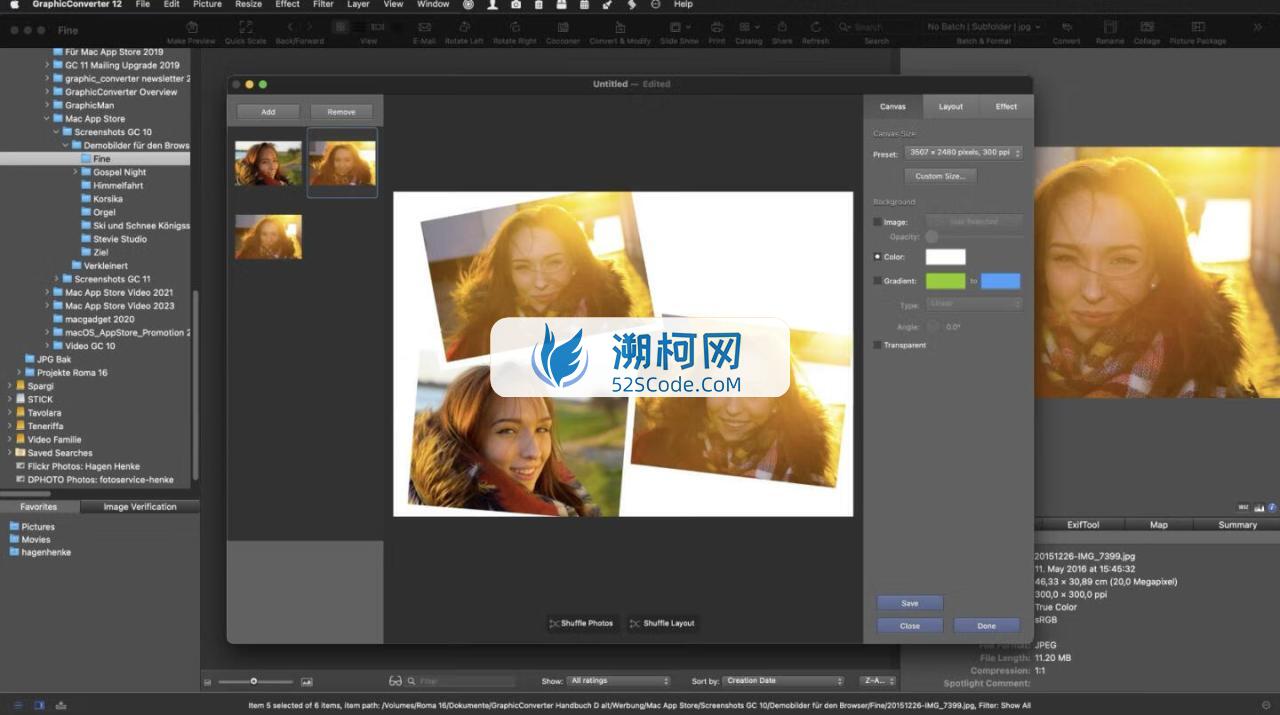
Task: Click the camera icon in the macOS menu bar
Action: point(516,4)
